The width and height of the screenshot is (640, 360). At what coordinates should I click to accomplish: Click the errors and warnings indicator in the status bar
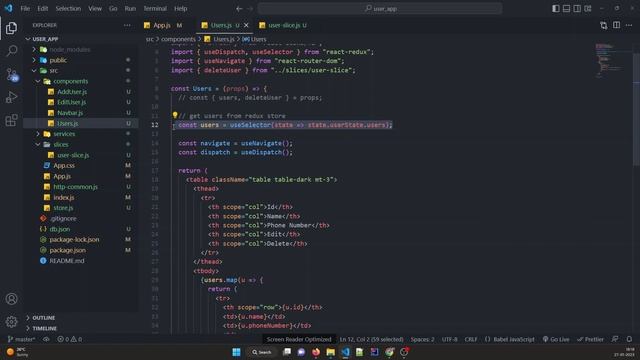(x=69, y=339)
